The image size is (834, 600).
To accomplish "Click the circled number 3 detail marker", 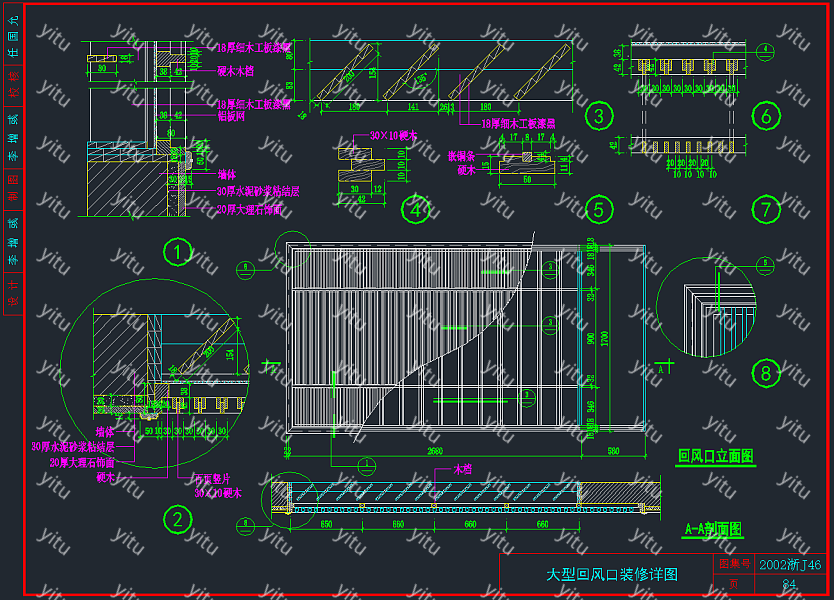I will [x=598, y=116].
